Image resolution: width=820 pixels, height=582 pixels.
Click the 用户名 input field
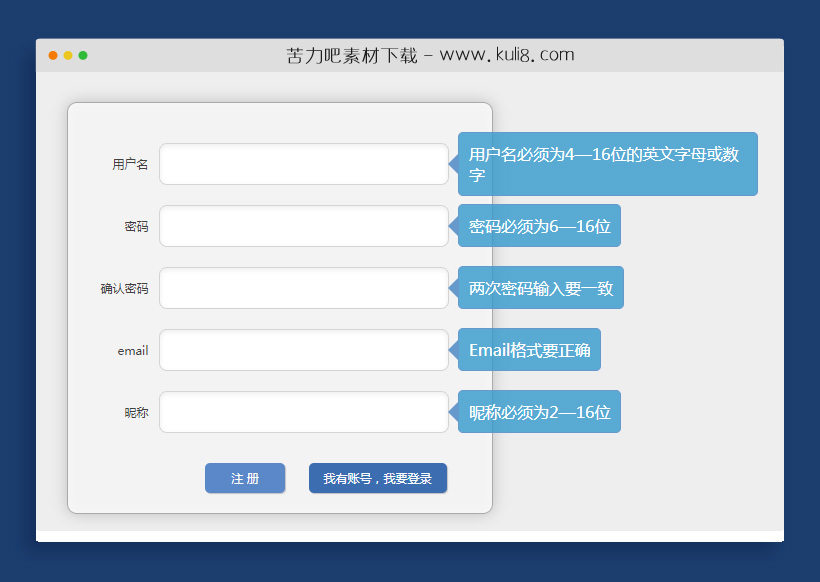point(304,164)
